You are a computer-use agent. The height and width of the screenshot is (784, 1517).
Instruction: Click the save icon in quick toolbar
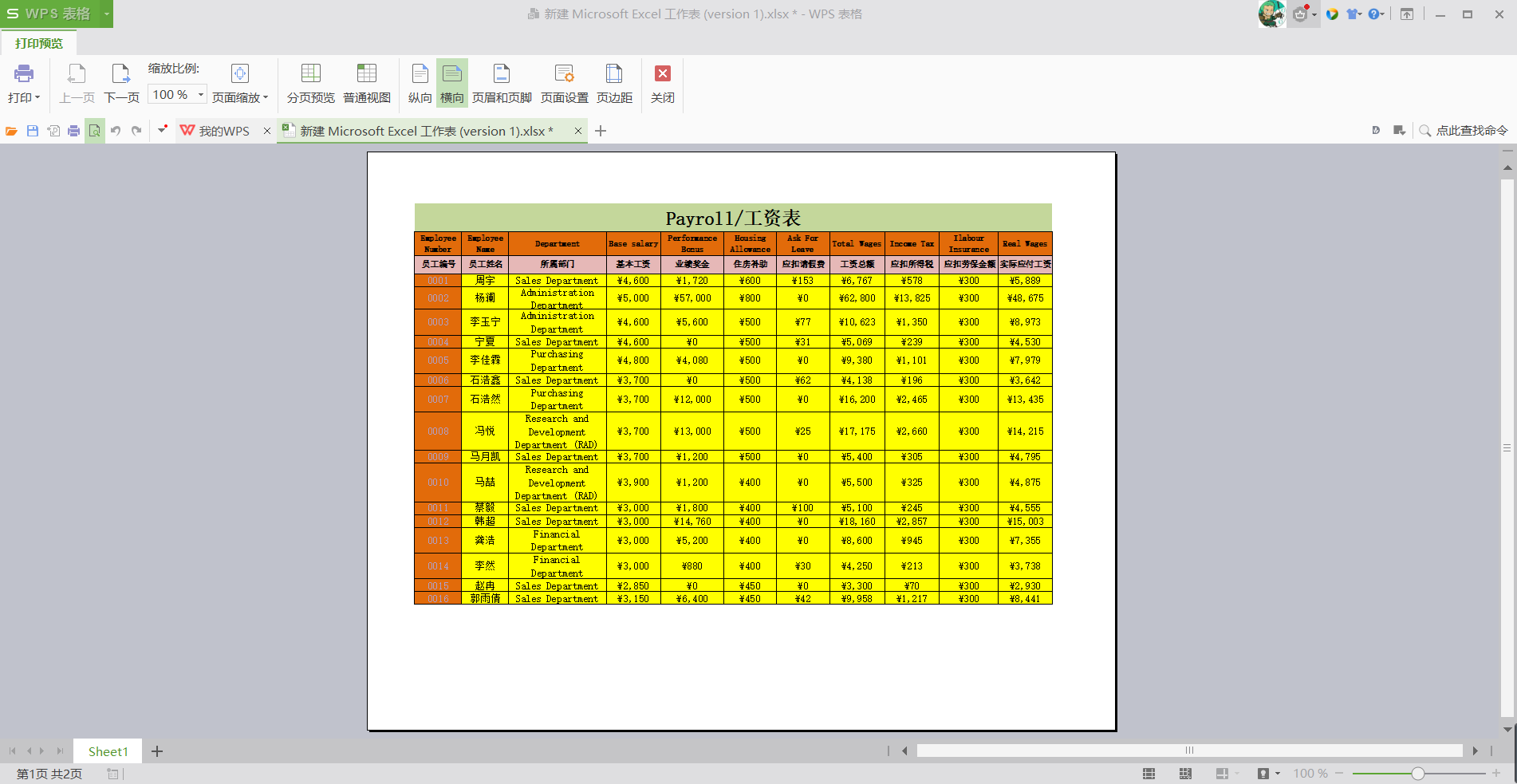click(33, 131)
